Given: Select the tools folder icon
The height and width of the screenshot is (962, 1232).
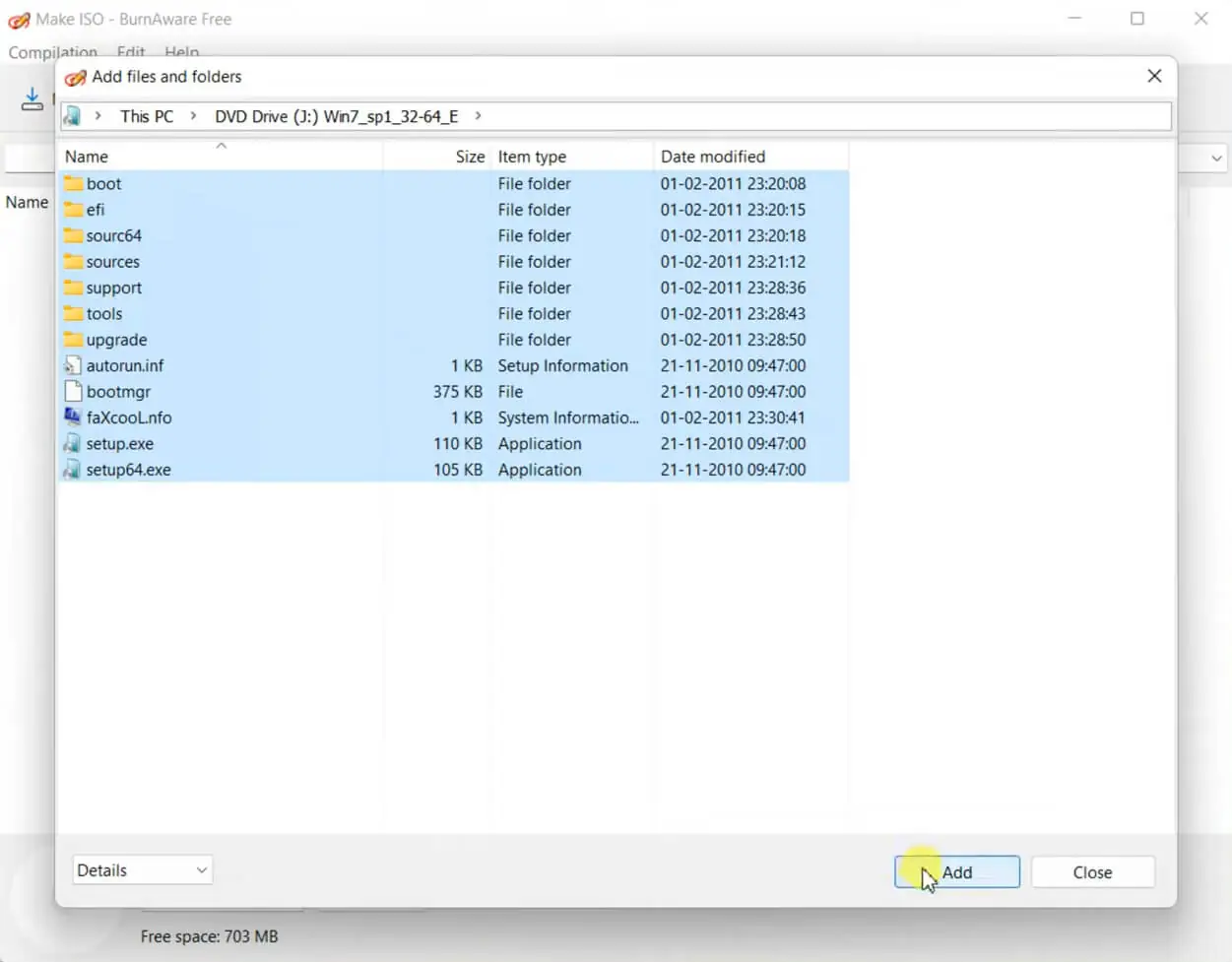Looking at the screenshot, I should [x=73, y=313].
